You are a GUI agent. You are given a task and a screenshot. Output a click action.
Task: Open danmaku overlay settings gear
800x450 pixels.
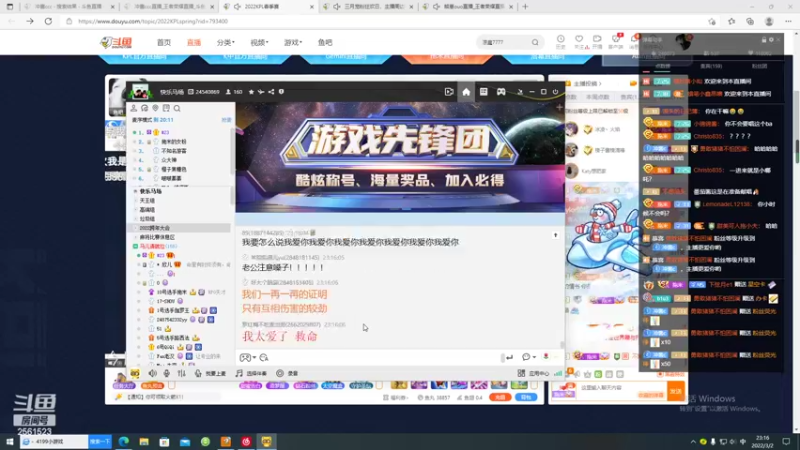(771, 39)
